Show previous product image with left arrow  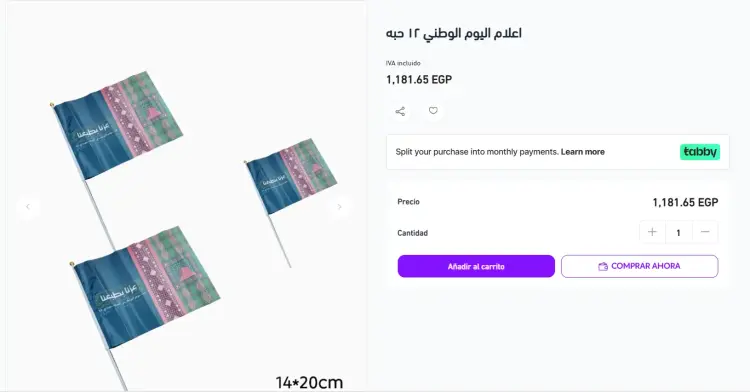coord(28,207)
